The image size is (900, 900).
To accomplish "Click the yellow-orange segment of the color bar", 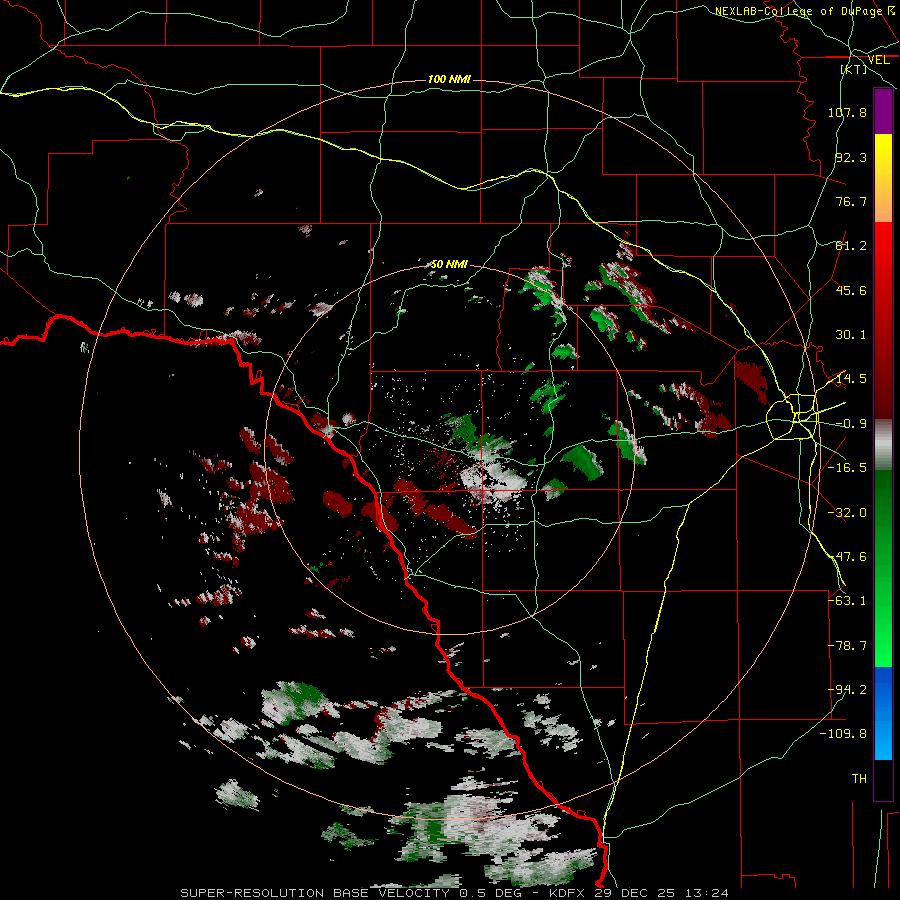I will (883, 178).
